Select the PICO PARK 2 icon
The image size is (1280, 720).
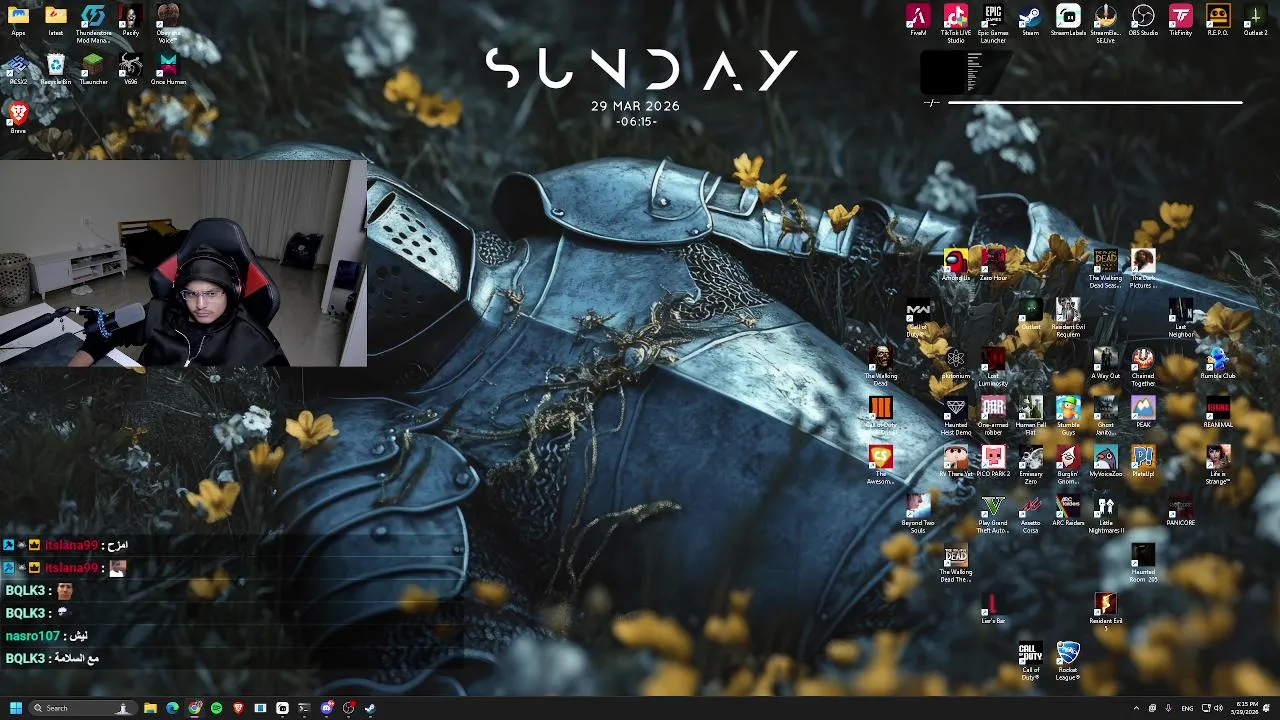[x=993, y=461]
